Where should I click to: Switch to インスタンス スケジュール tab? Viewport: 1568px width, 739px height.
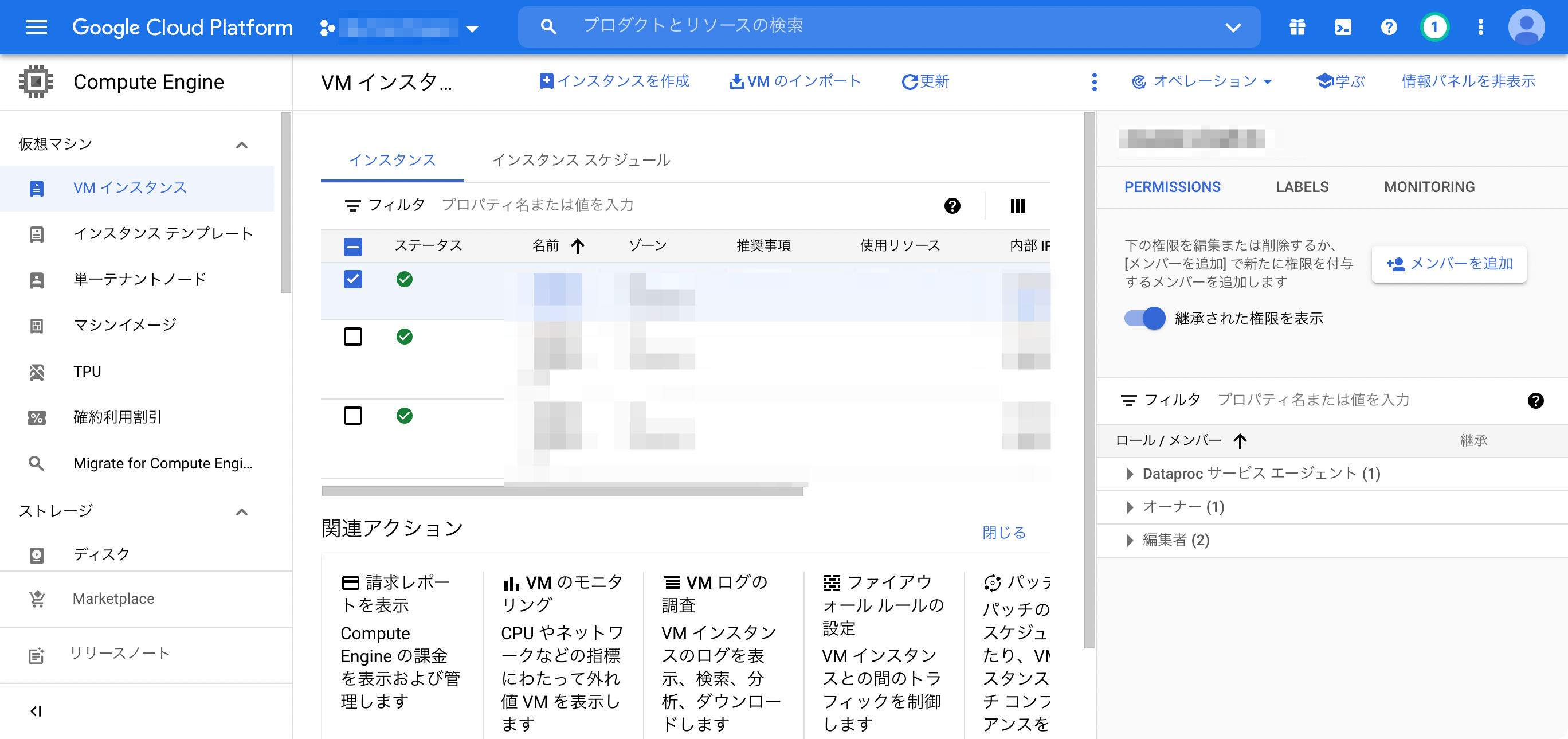(581, 160)
